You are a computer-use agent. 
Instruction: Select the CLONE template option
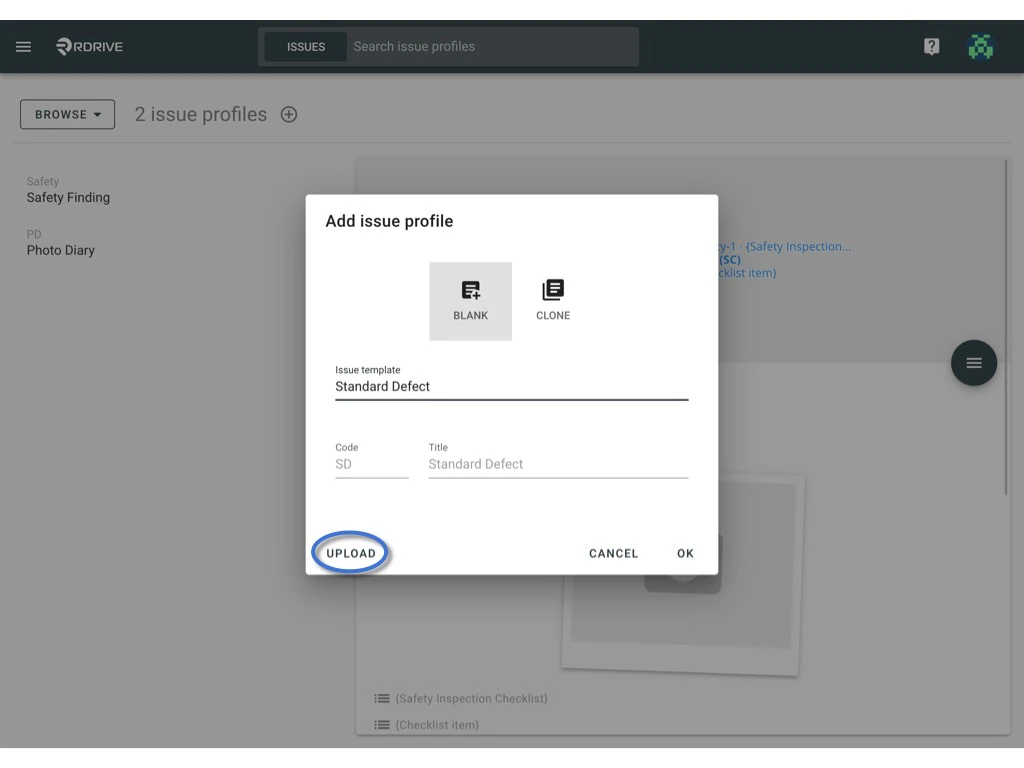[552, 300]
